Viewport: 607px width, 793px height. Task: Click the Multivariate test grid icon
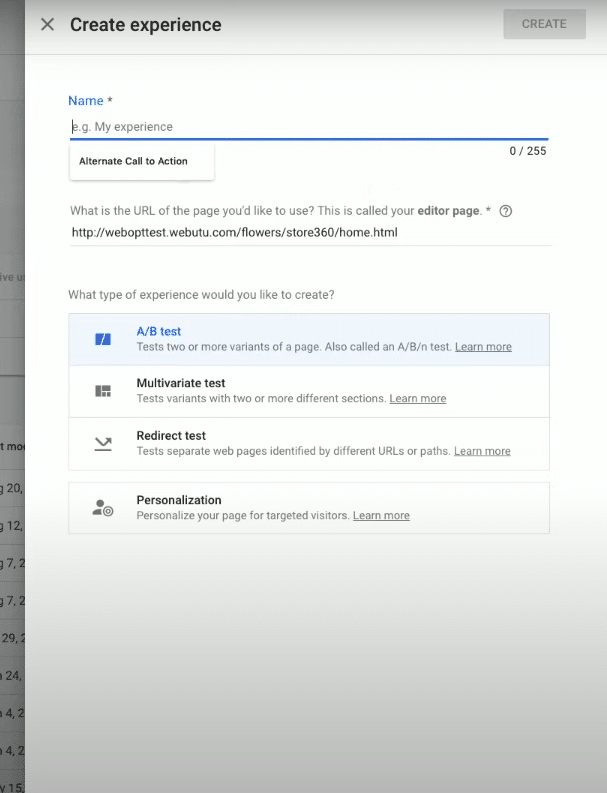103,391
